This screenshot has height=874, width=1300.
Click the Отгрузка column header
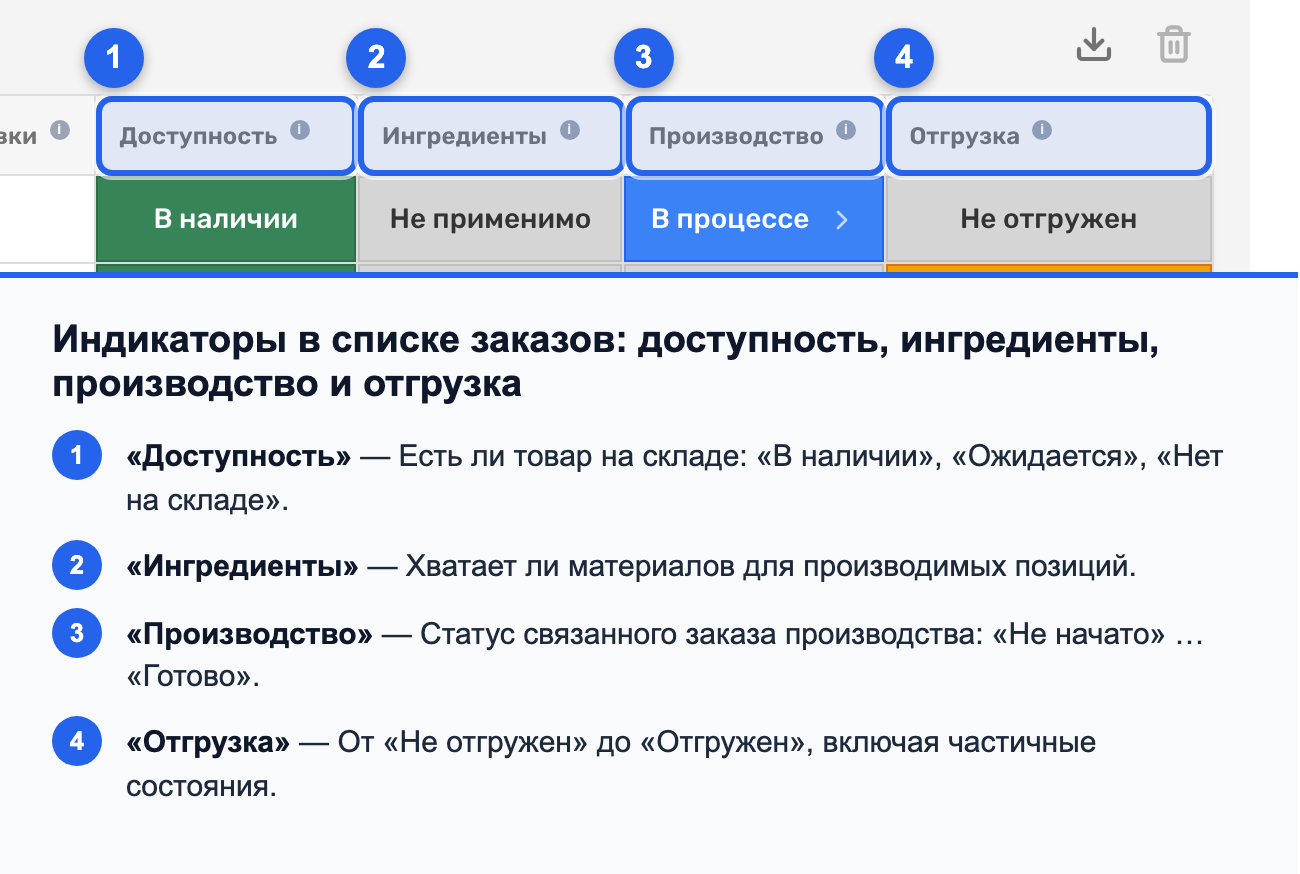[x=1048, y=135]
